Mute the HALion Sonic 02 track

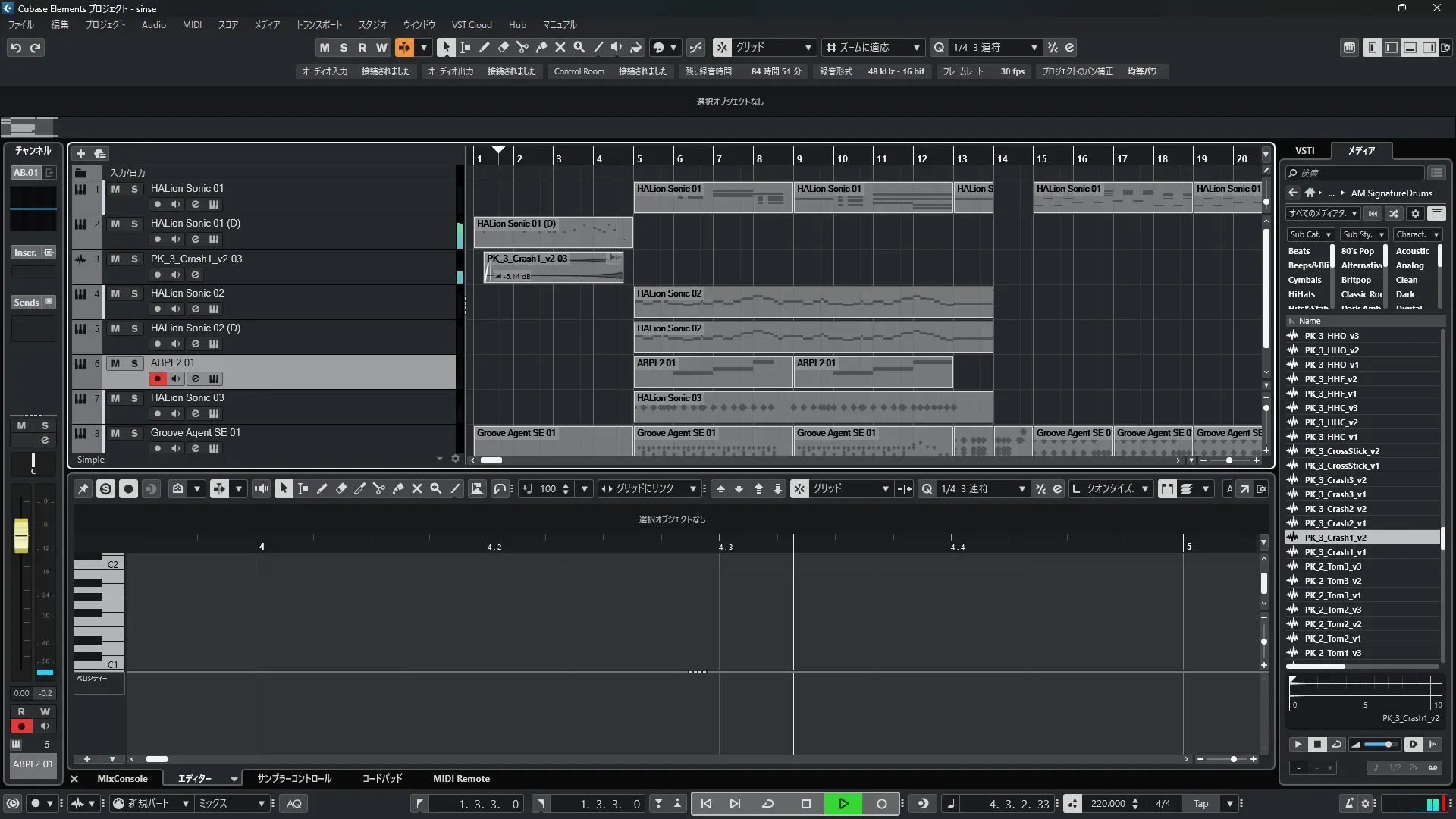pyautogui.click(x=115, y=293)
